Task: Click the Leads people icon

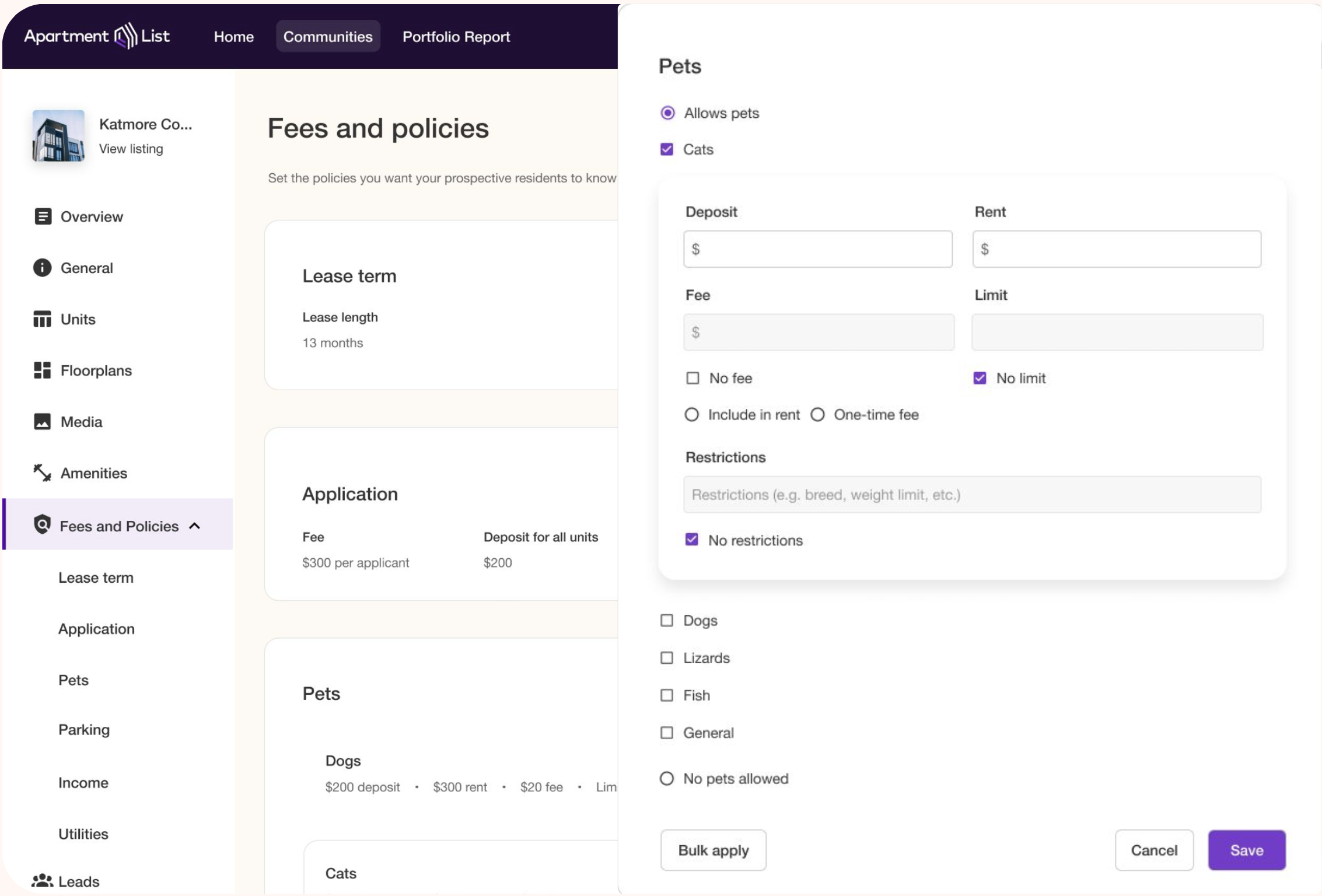Action: coord(42,881)
